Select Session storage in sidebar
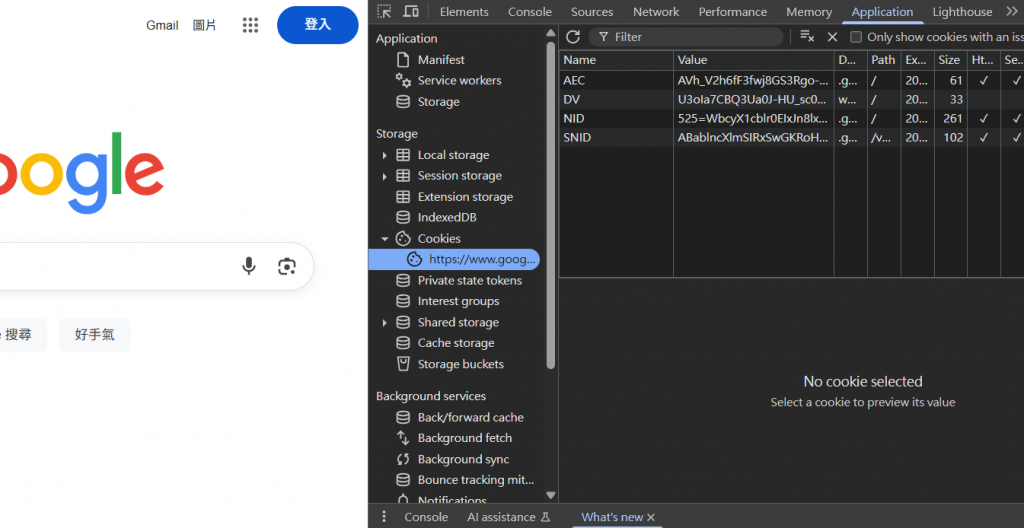This screenshot has width=1024, height=528. click(x=449, y=176)
